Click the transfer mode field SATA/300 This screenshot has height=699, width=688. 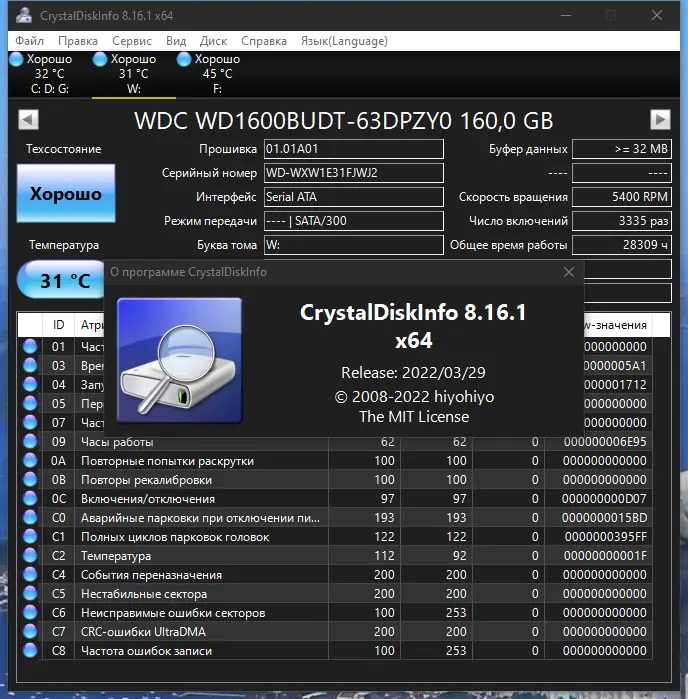(354, 221)
